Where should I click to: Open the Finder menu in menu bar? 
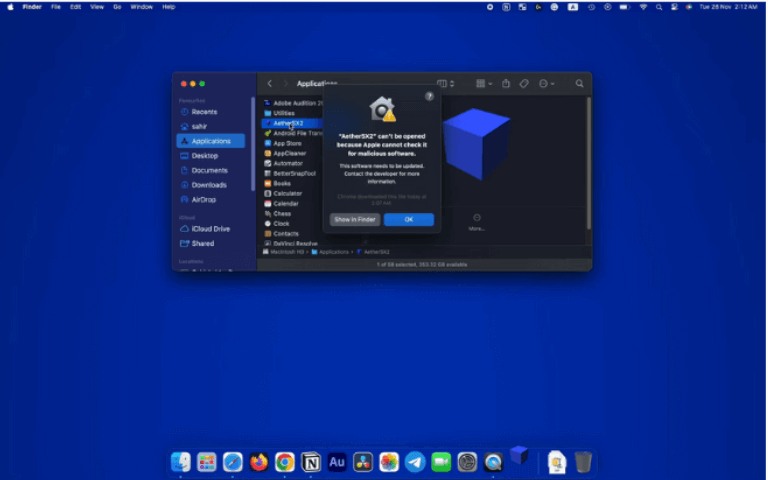pos(32,7)
